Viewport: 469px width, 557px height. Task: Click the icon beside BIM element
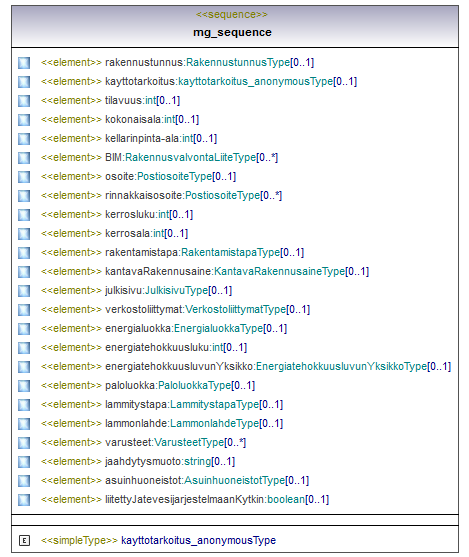[24, 158]
